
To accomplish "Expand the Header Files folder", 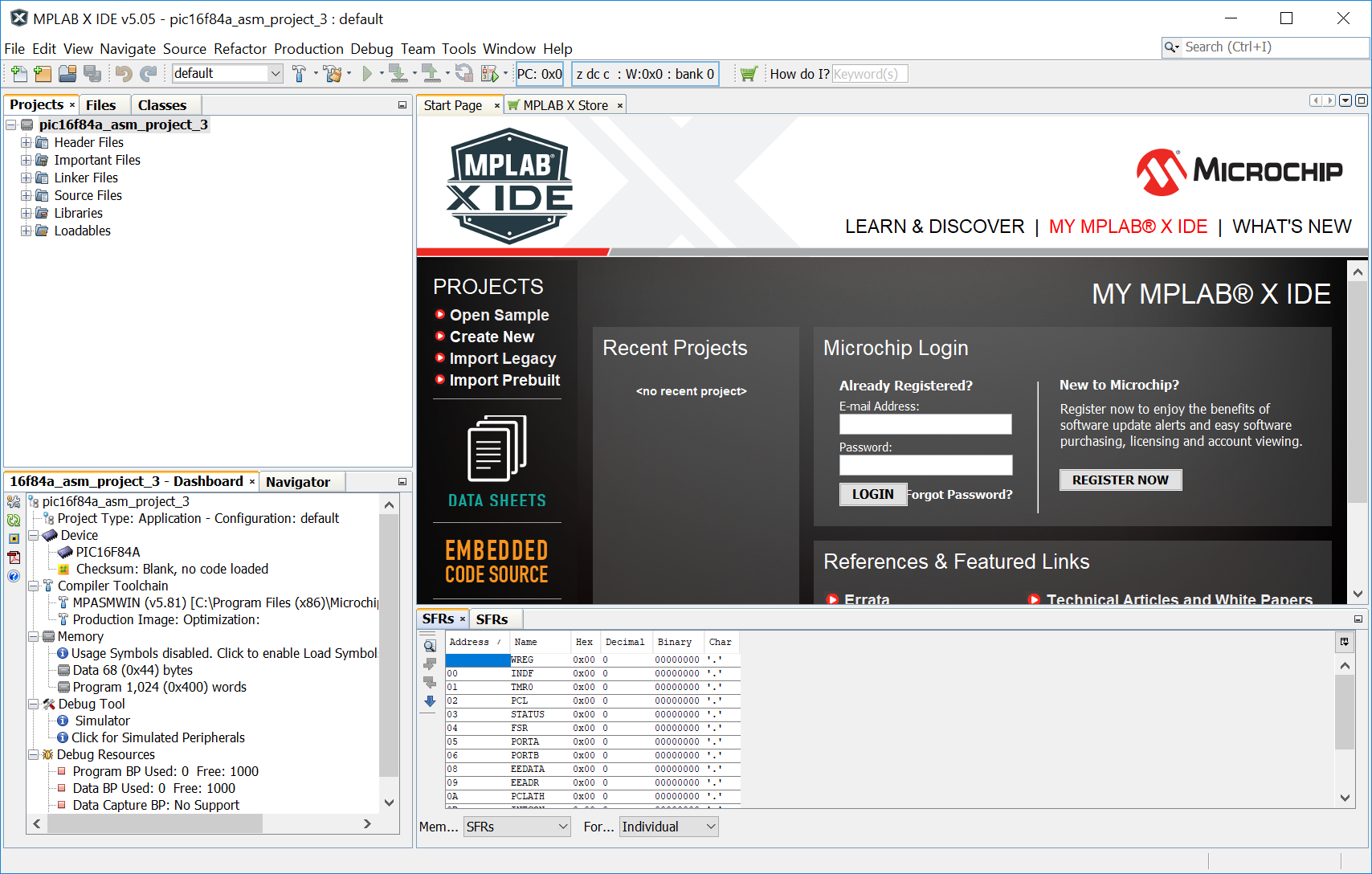I will 26,142.
